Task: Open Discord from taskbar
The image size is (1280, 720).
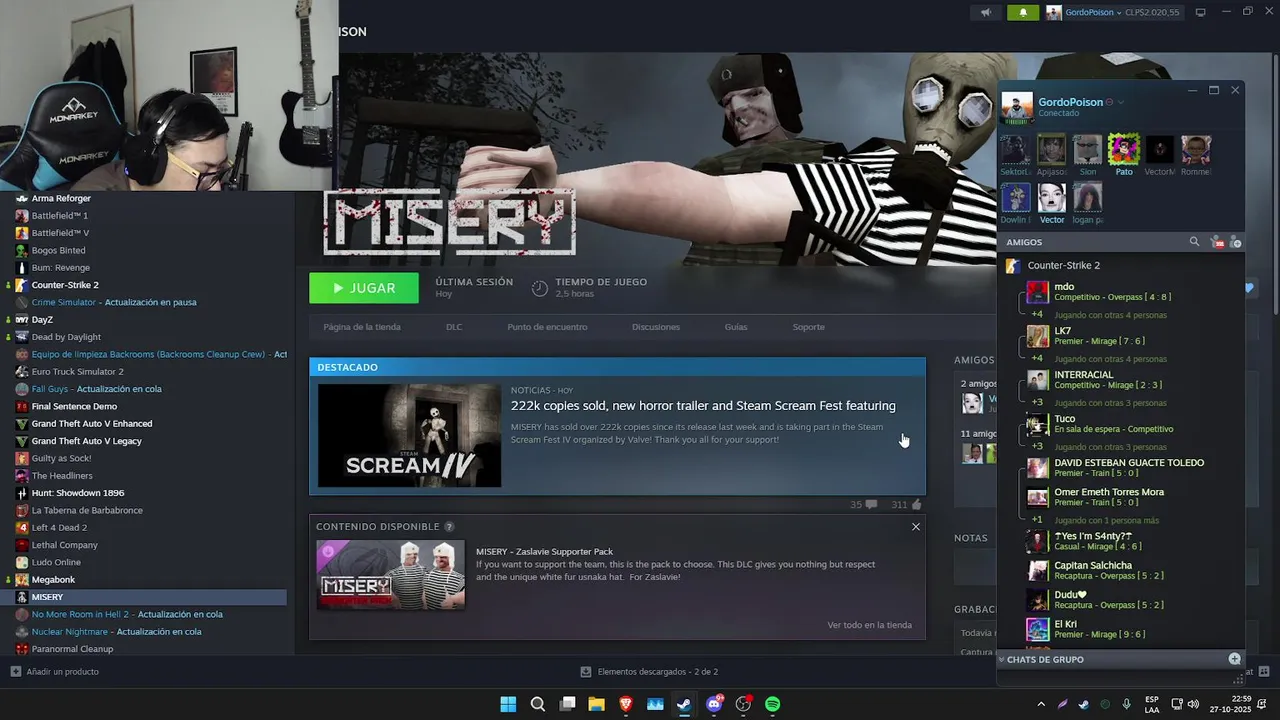Action: pyautogui.click(x=714, y=704)
